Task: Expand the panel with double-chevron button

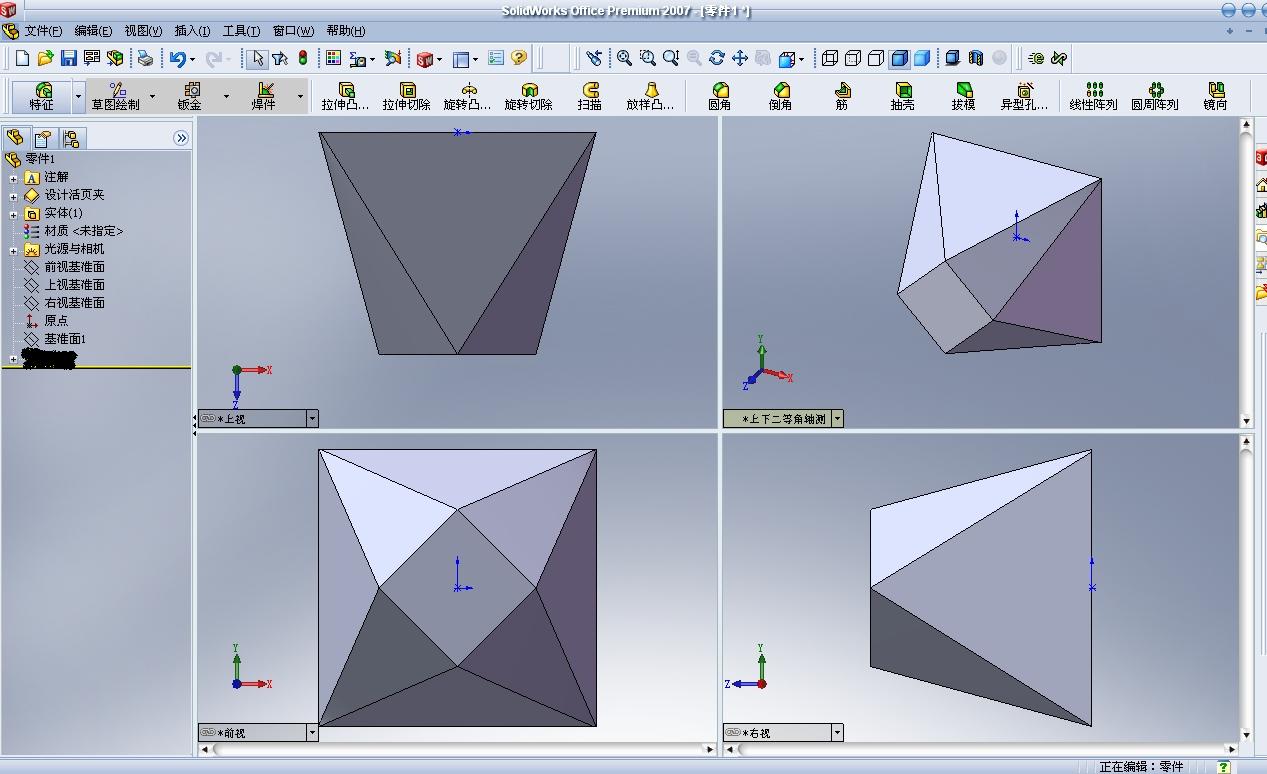Action: point(181,138)
